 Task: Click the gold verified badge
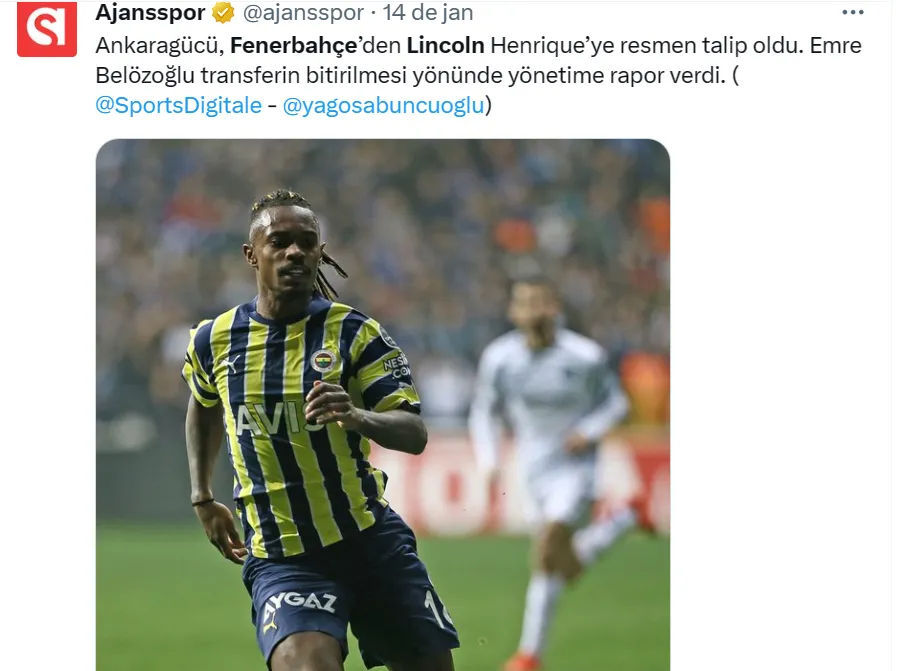click(223, 12)
